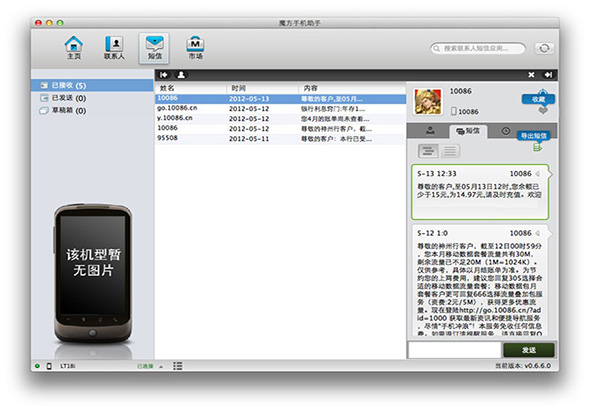Viewport: 590px width, 411px height.
Task: Select the 95508 message row
Action: click(280, 139)
